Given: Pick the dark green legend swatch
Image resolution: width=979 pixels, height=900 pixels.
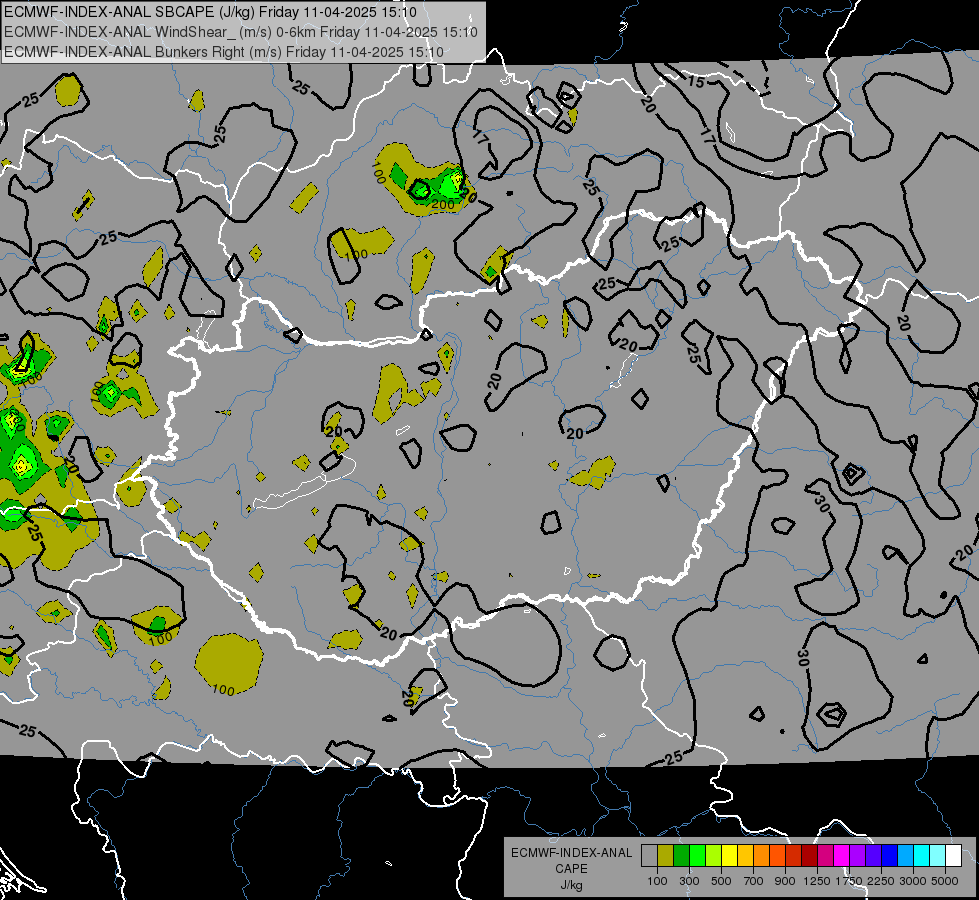Looking at the screenshot, I should coord(681,856).
